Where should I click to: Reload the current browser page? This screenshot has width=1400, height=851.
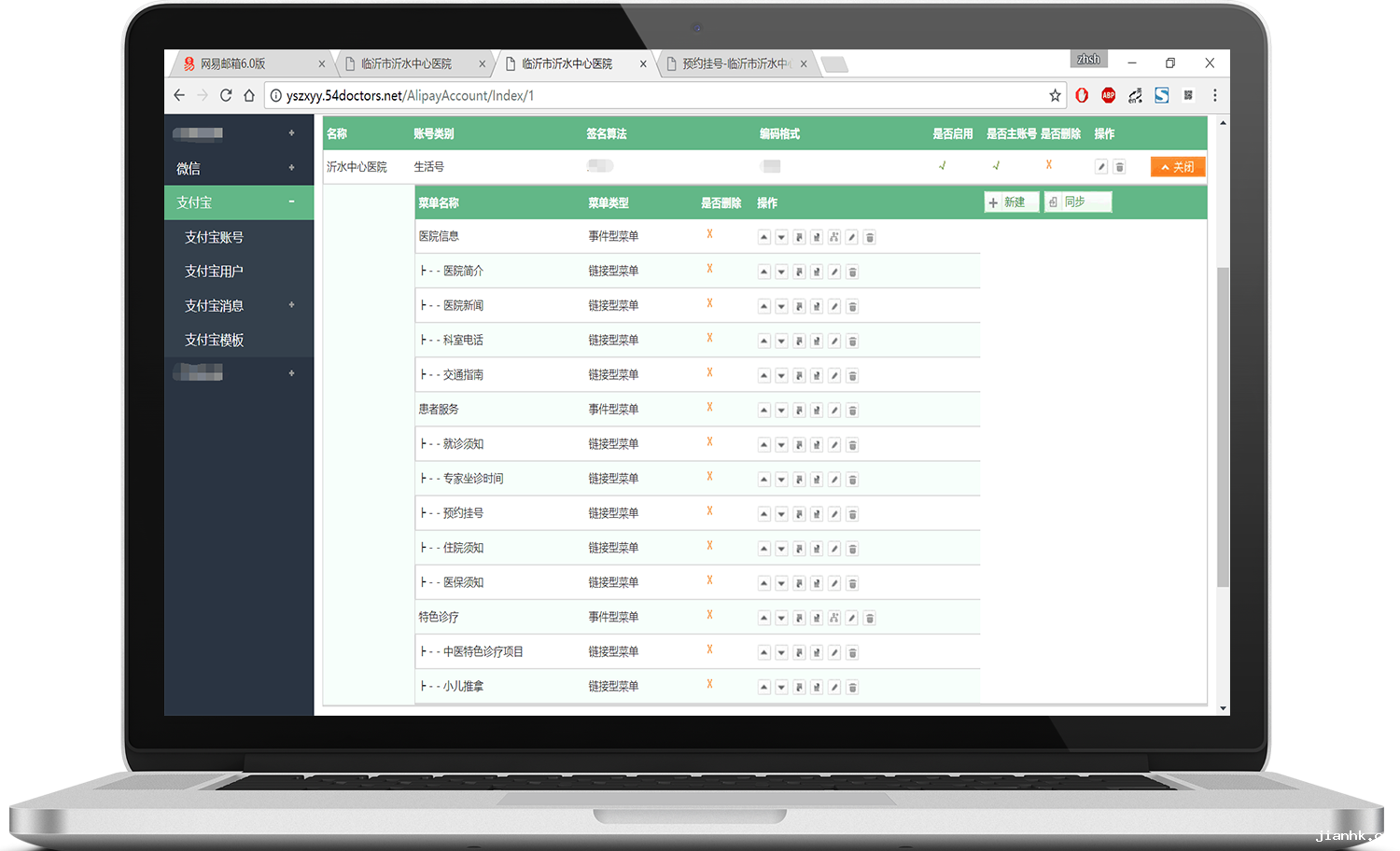(226, 95)
